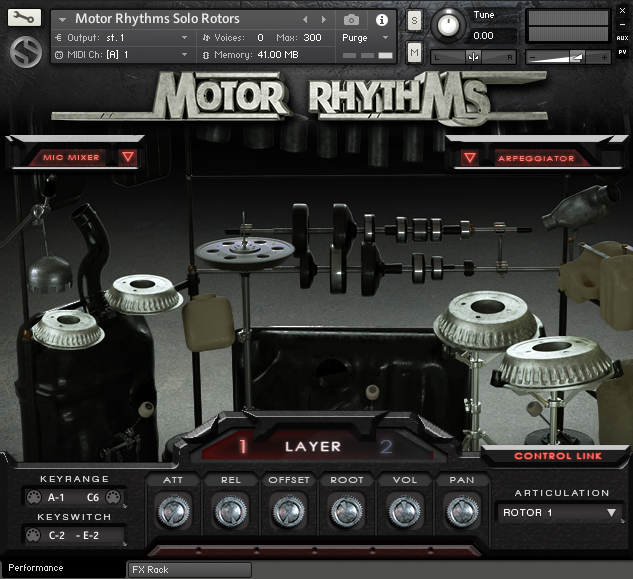Toggle the PV button
The height and width of the screenshot is (579, 633).
pyautogui.click(x=622, y=52)
